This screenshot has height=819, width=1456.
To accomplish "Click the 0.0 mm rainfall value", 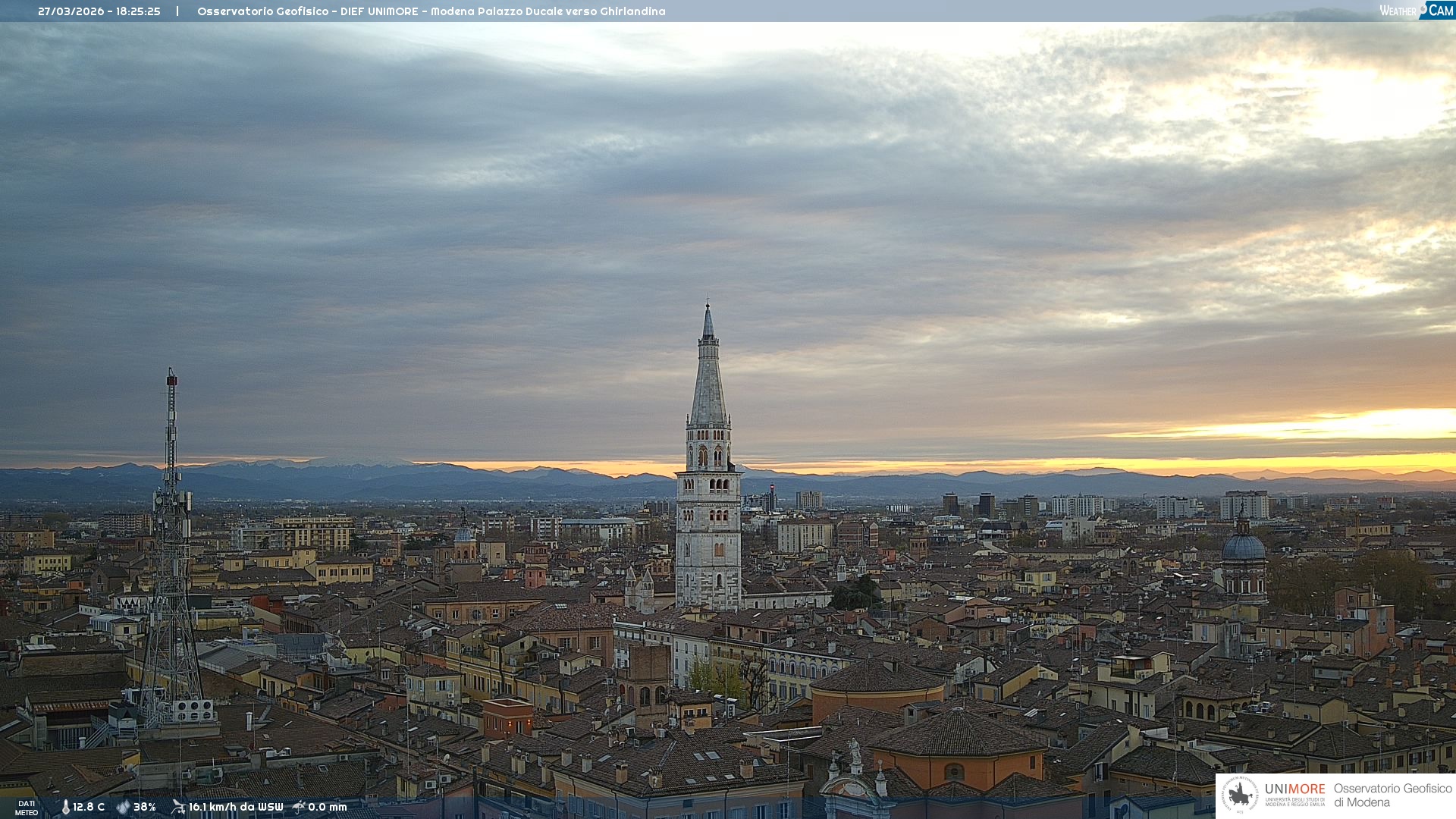I will [x=327, y=807].
